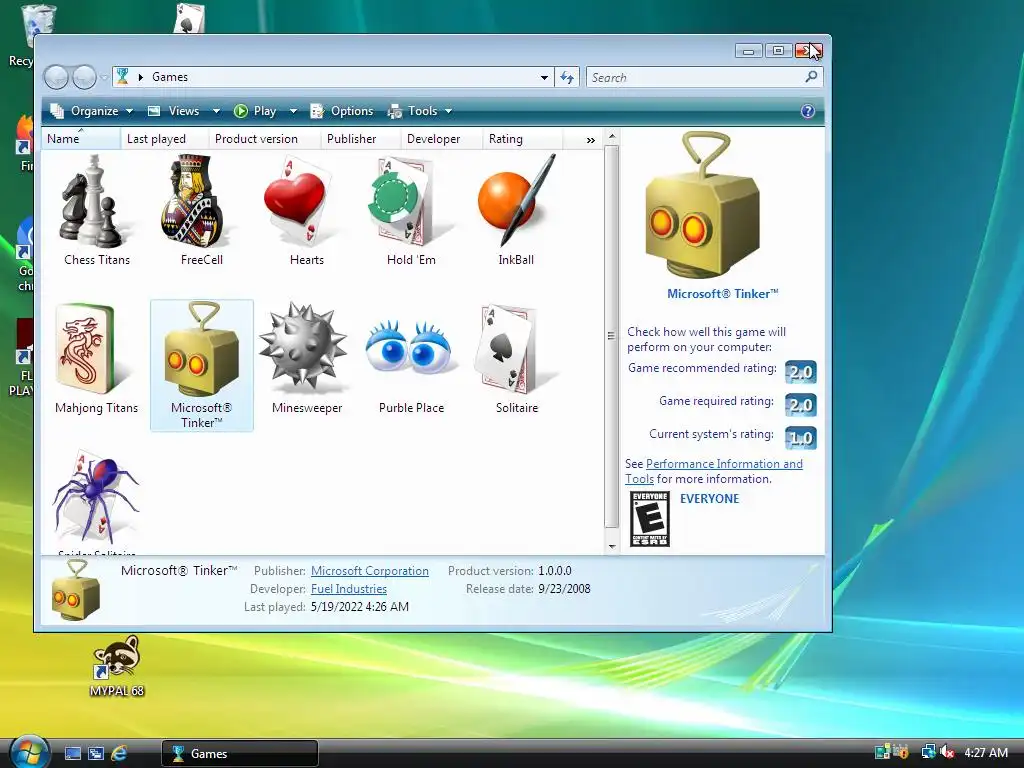Click the Games taskbar button
1024x768 pixels.
coord(239,753)
